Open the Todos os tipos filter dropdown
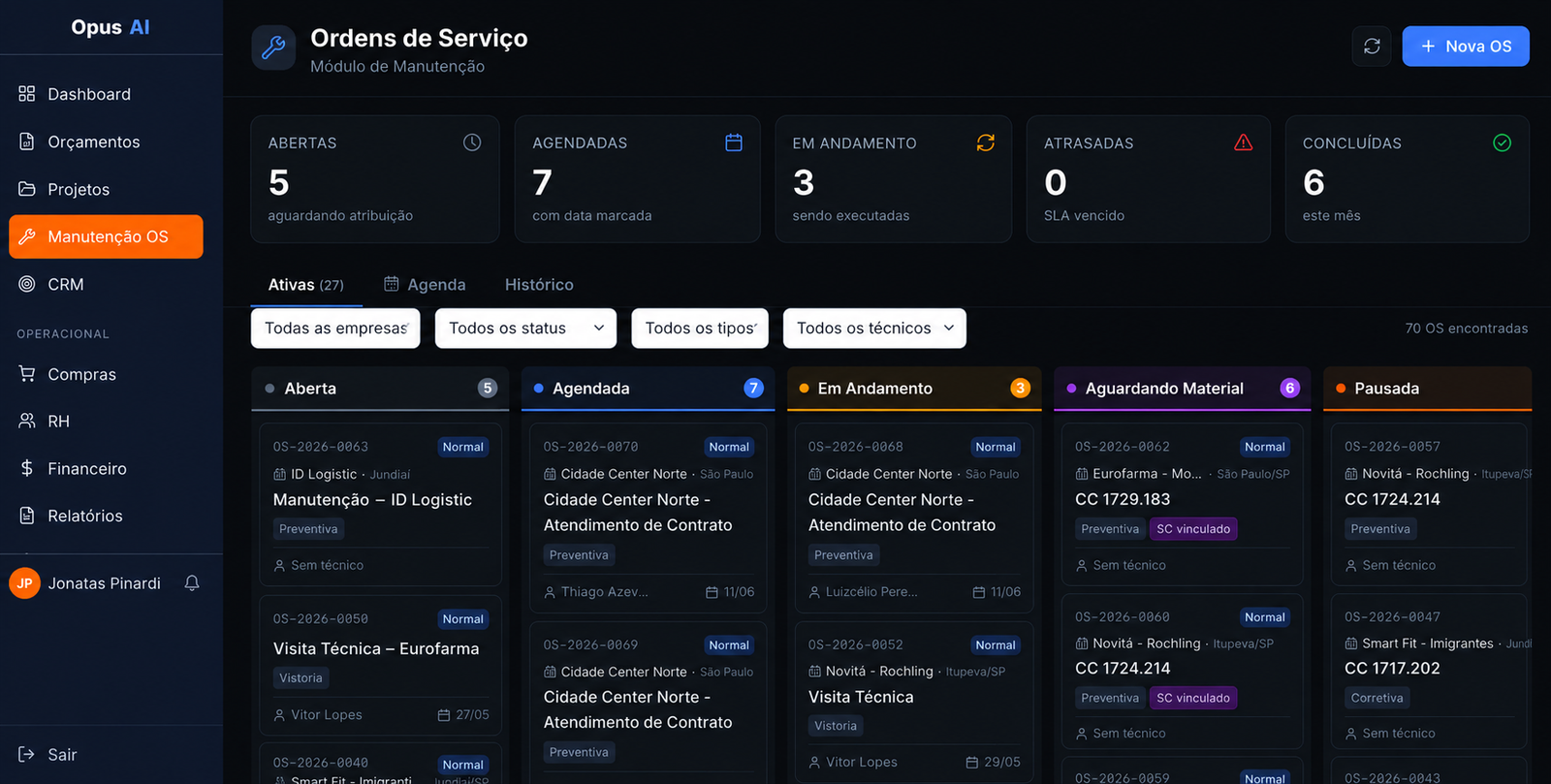 click(700, 329)
